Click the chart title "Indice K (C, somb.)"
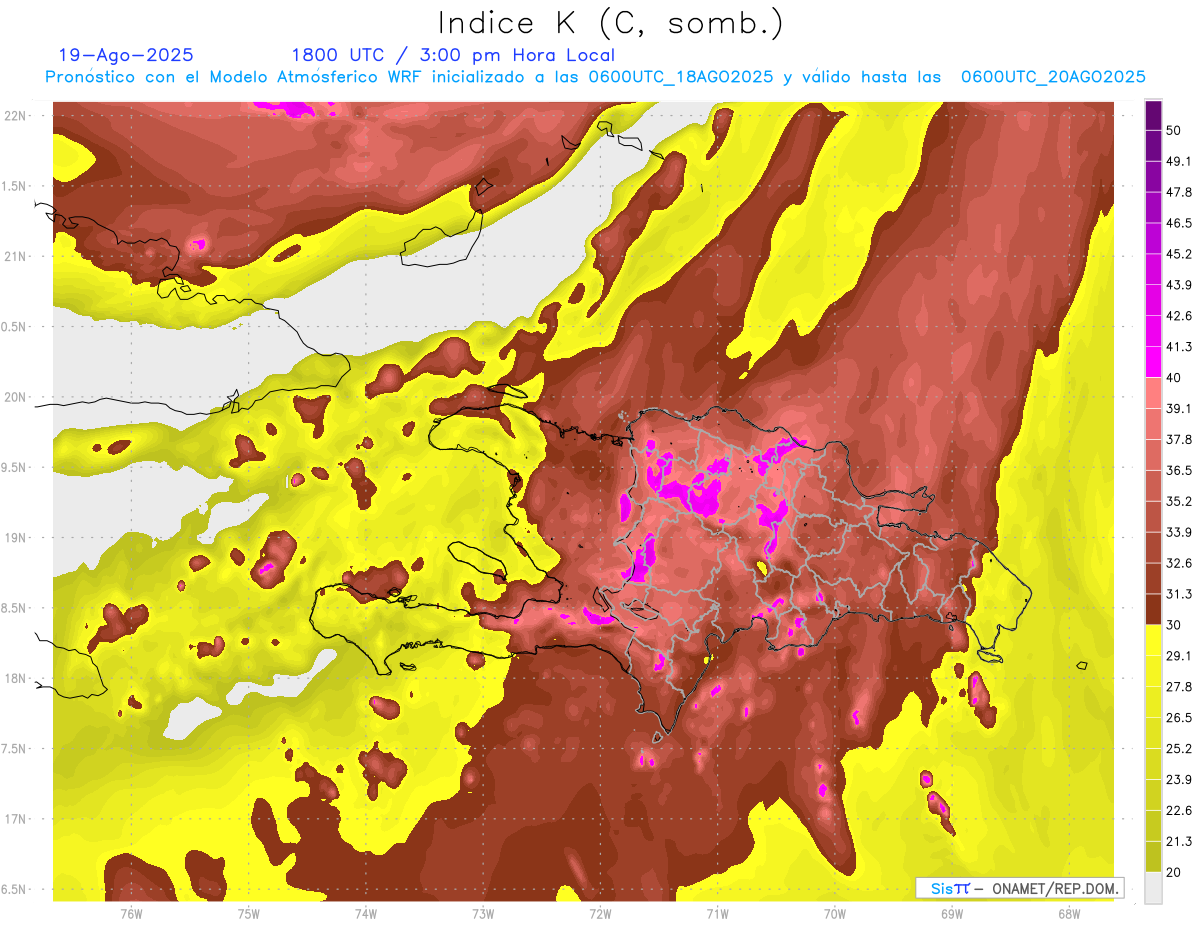The height and width of the screenshot is (927, 1200). click(611, 24)
